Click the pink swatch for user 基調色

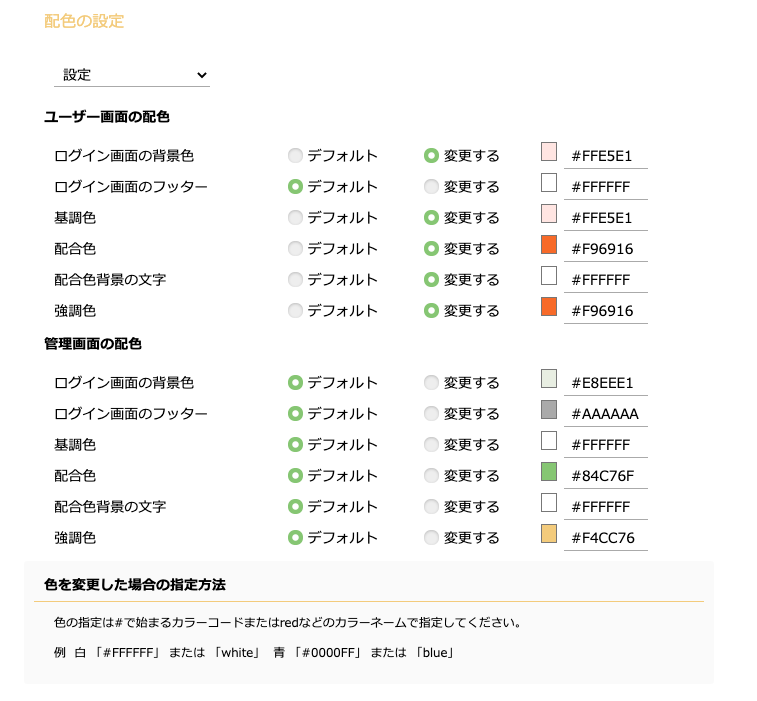549,213
